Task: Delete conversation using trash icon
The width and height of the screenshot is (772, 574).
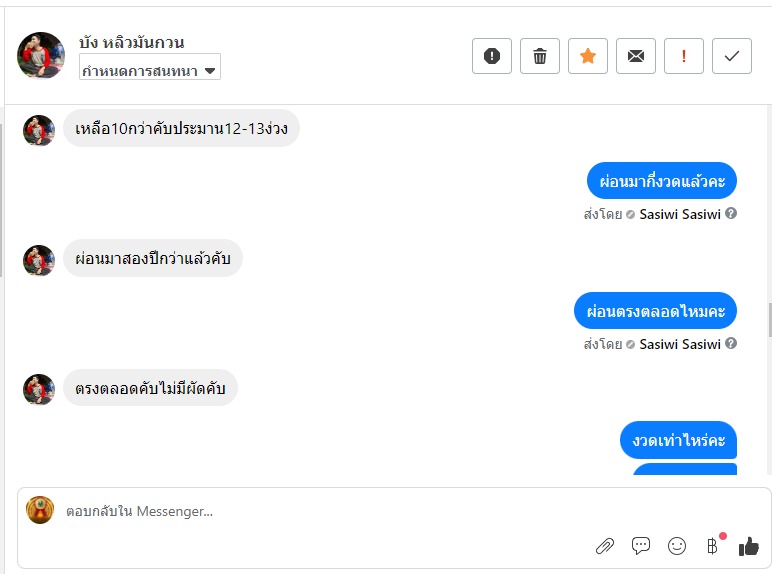Action: pyautogui.click(x=540, y=56)
